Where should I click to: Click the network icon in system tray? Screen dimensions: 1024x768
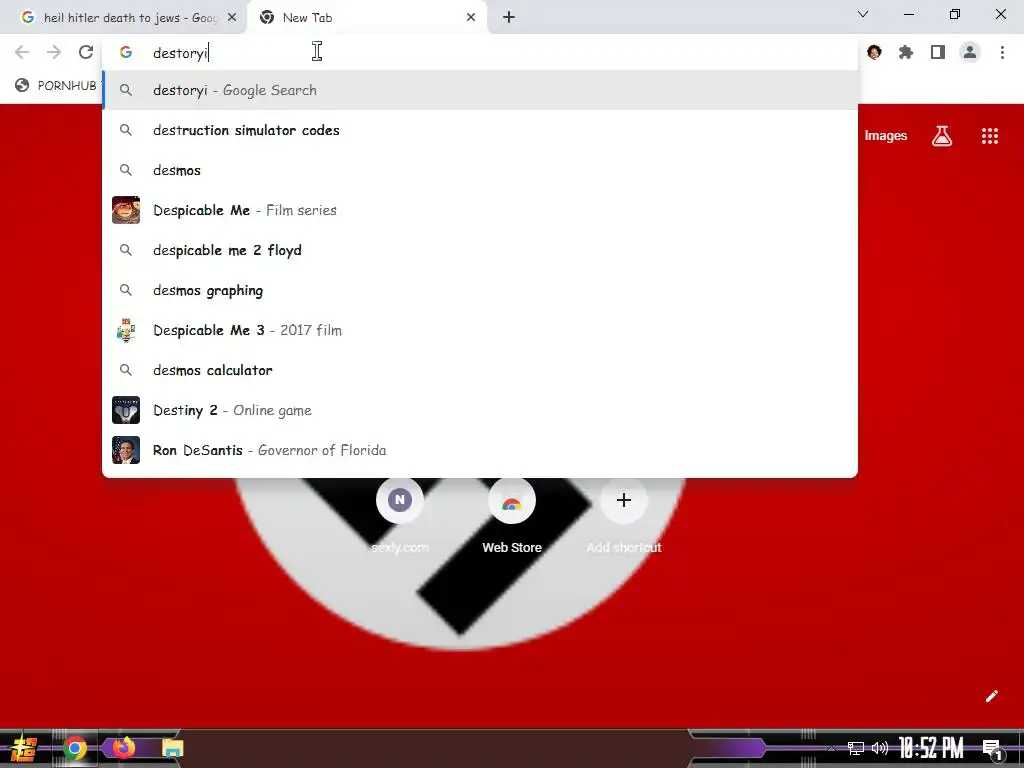tap(856, 748)
